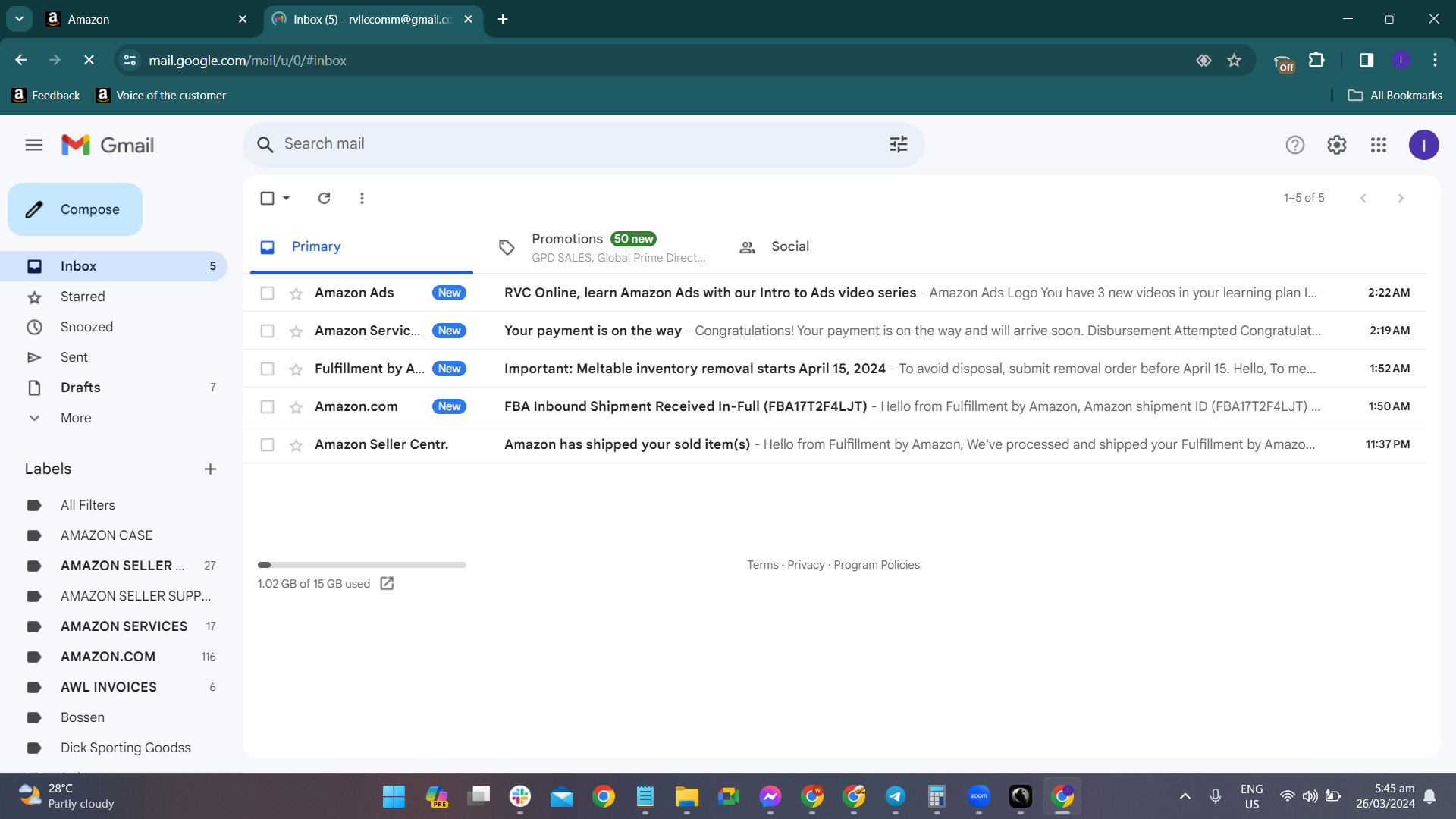
Task: Open the Chrome side panel icon
Action: click(x=1367, y=60)
